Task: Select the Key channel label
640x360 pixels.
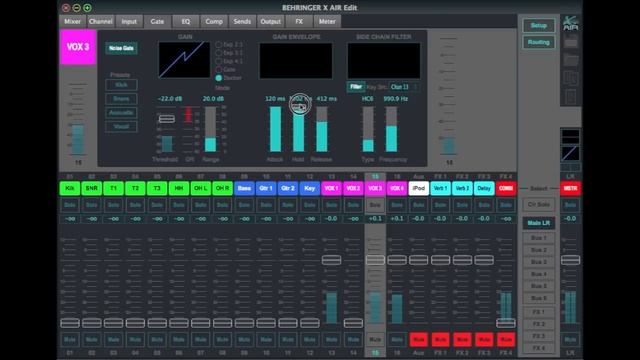Action: pyautogui.click(x=309, y=188)
